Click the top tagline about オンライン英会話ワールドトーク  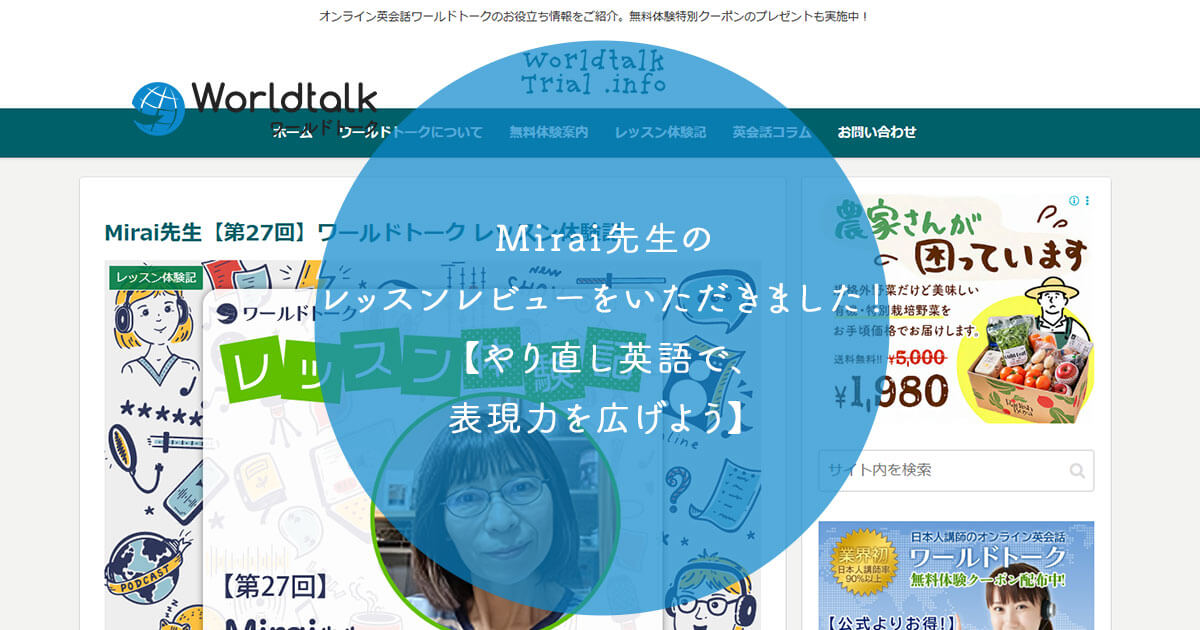click(594, 17)
